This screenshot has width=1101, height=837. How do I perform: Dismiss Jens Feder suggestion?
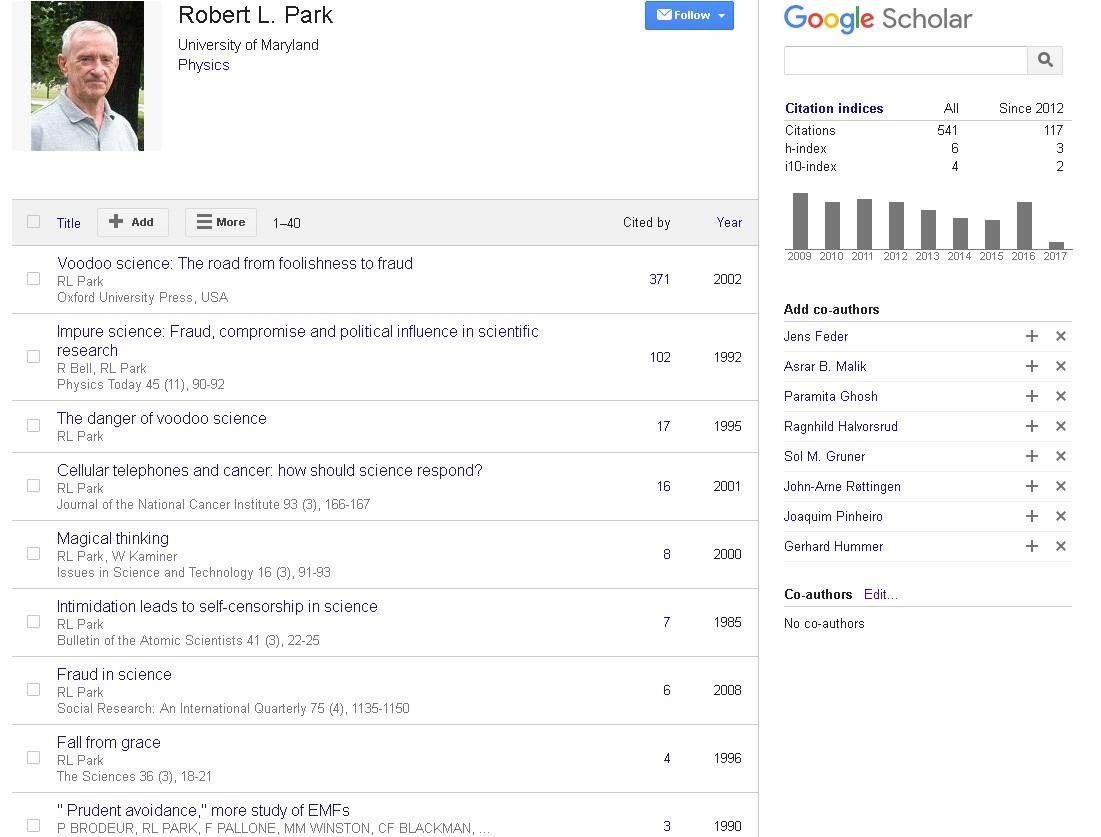1061,336
